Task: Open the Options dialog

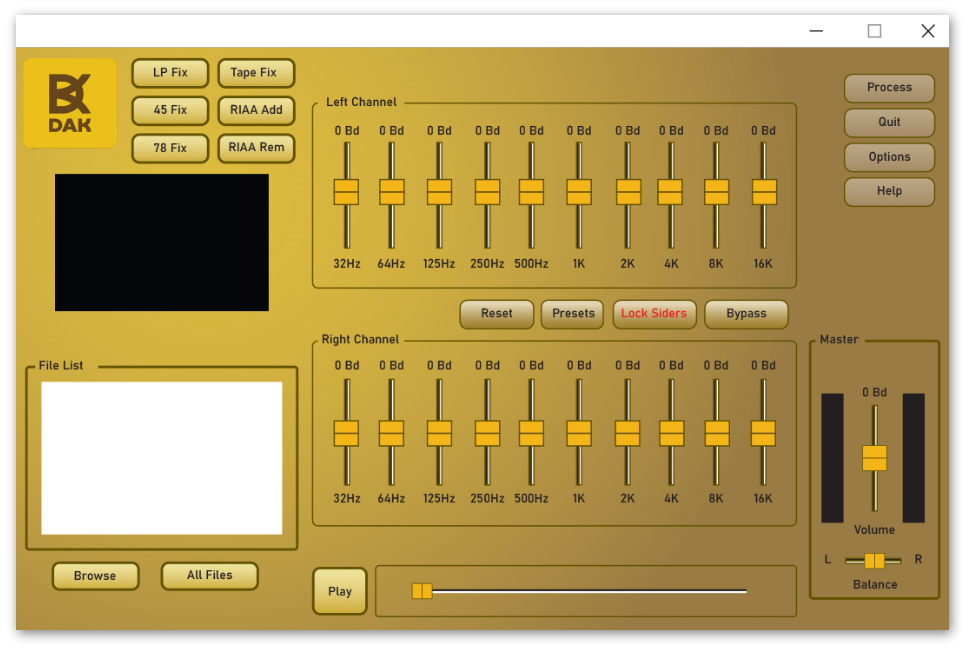Action: (x=889, y=157)
